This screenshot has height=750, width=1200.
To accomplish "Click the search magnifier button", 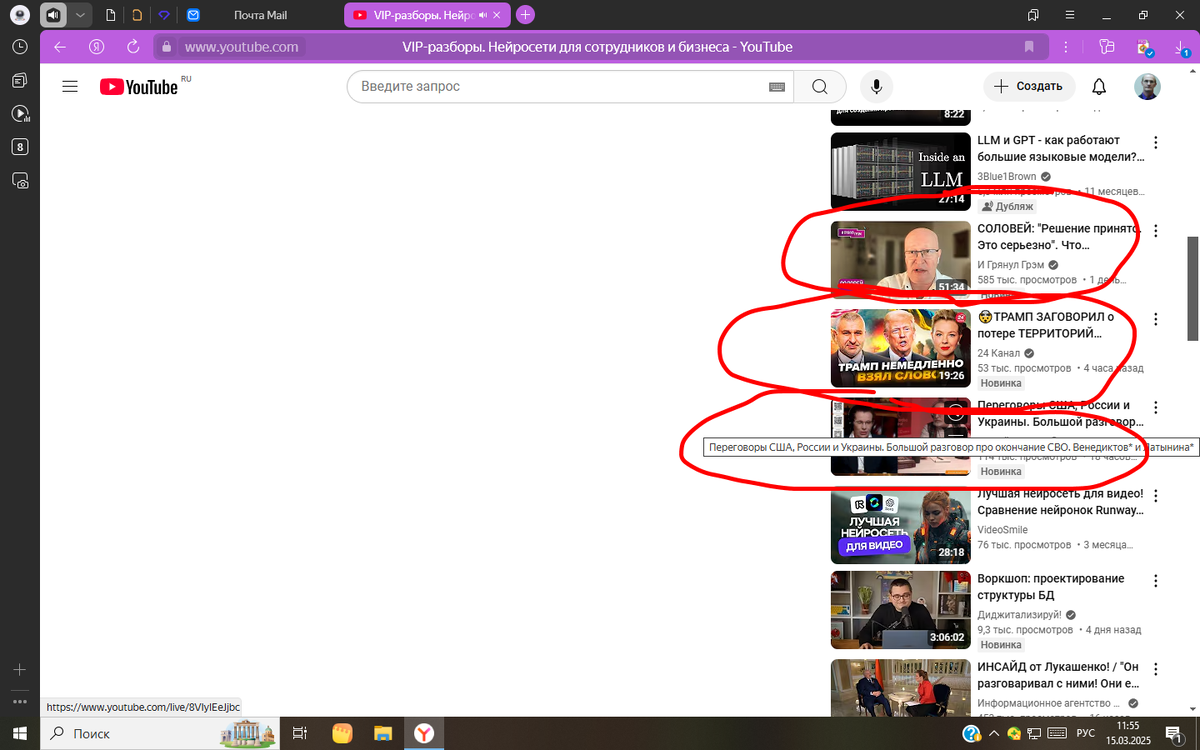I will (x=819, y=87).
